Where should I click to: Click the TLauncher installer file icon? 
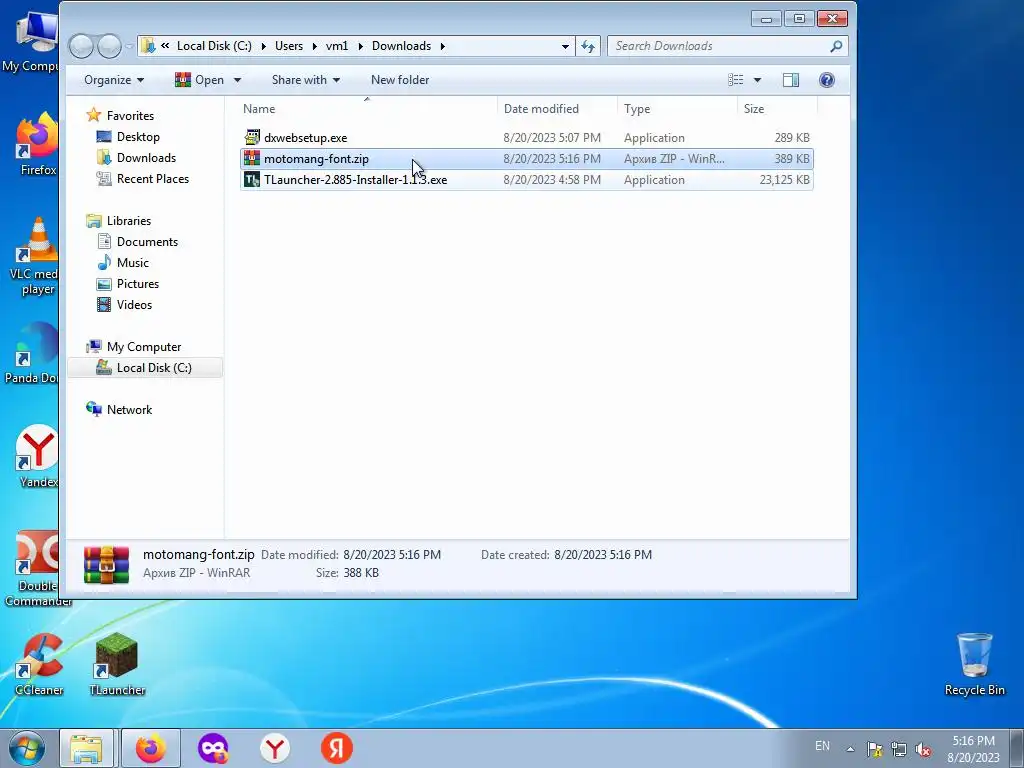point(252,180)
